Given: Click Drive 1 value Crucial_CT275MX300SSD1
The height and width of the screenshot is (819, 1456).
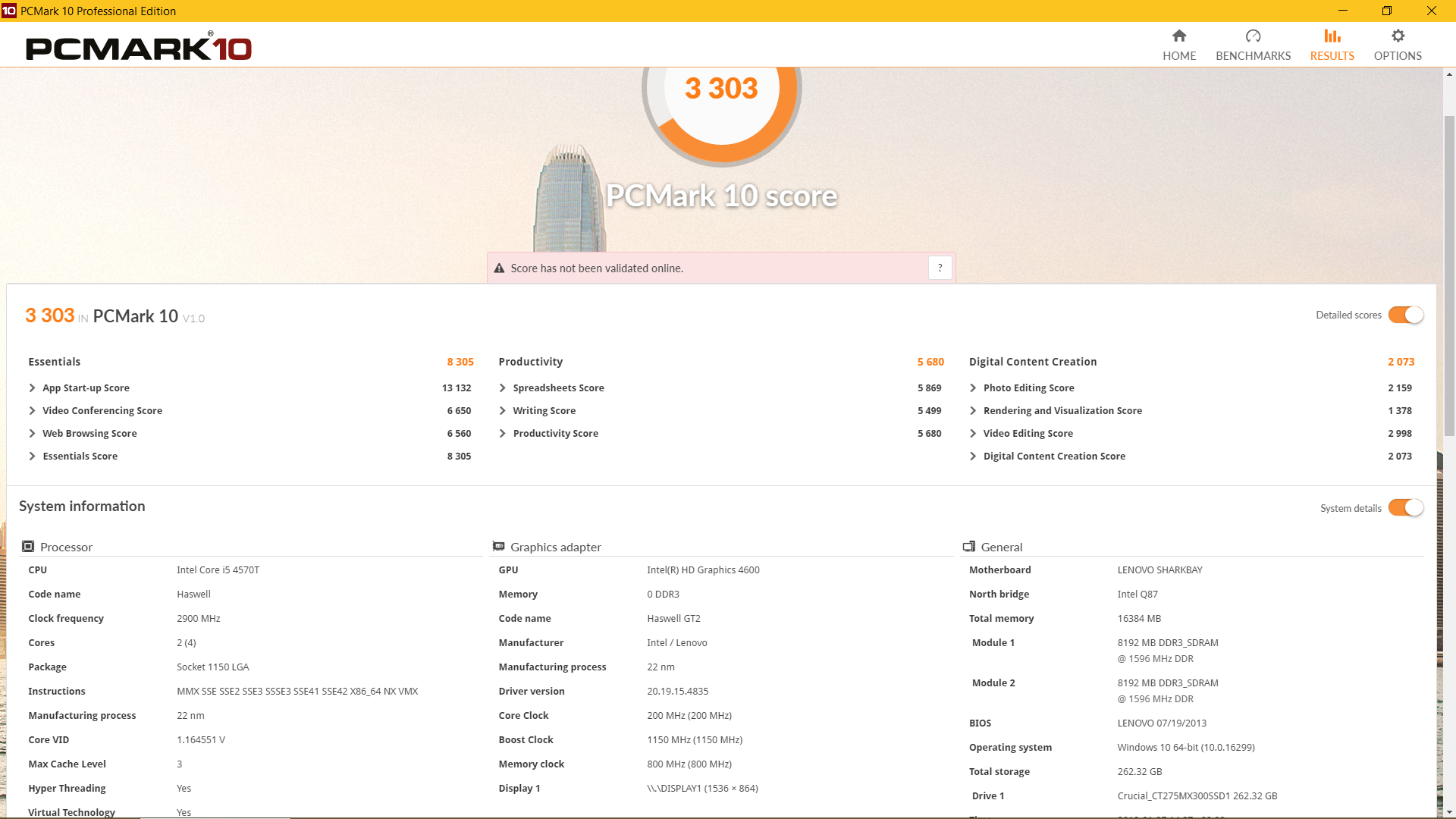Looking at the screenshot, I should coord(1197,795).
